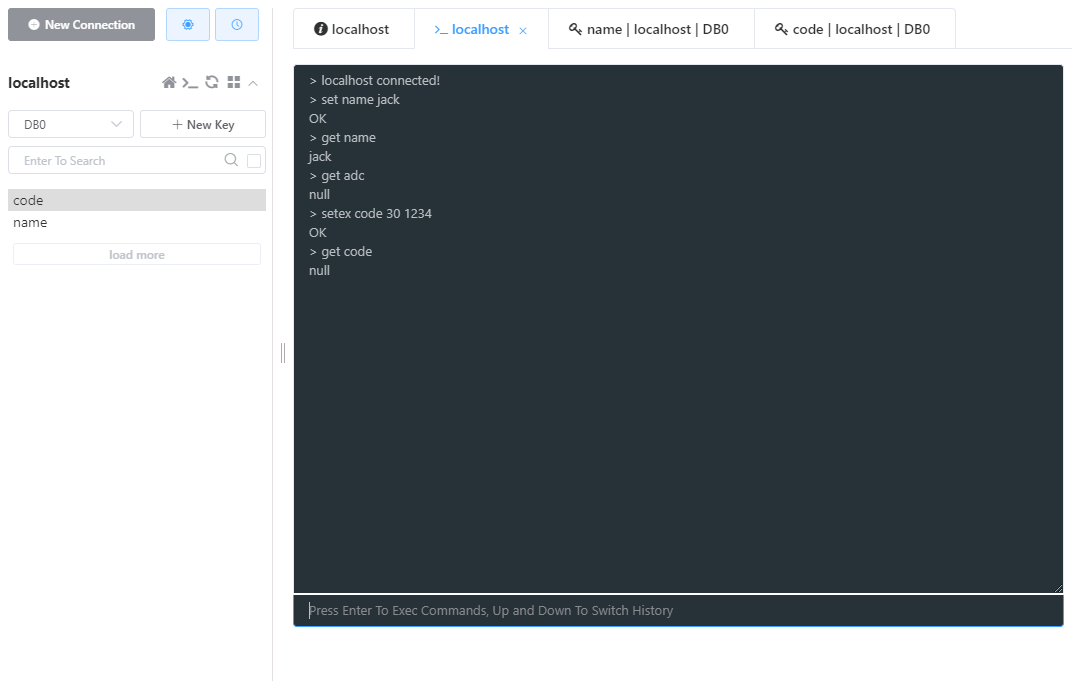
Task: Click the 'get name' console line
Action: [x=343, y=138]
